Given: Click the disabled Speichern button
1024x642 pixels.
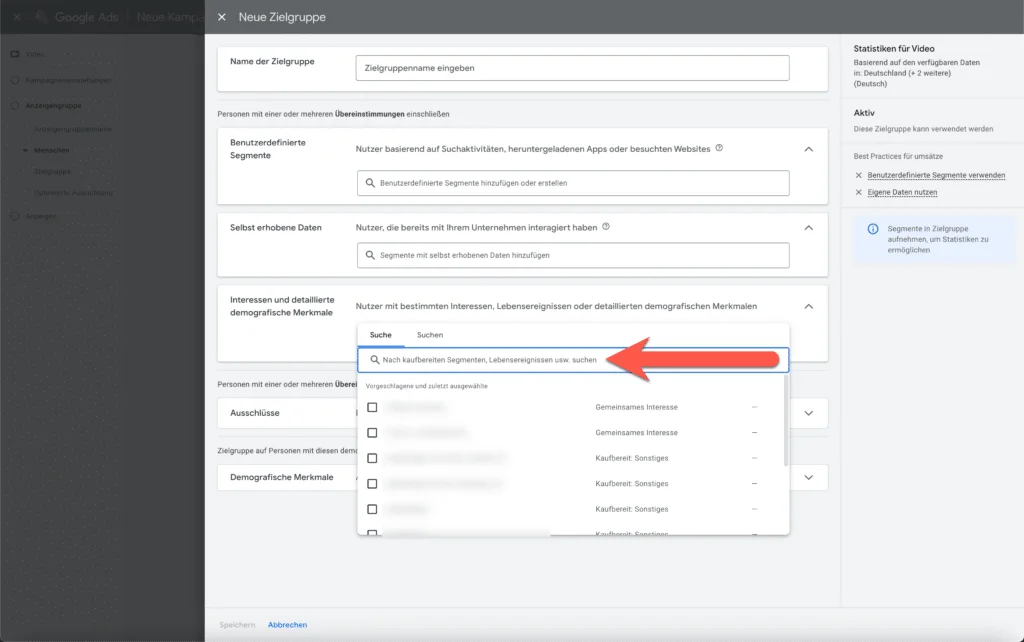Looking at the screenshot, I should 237,625.
